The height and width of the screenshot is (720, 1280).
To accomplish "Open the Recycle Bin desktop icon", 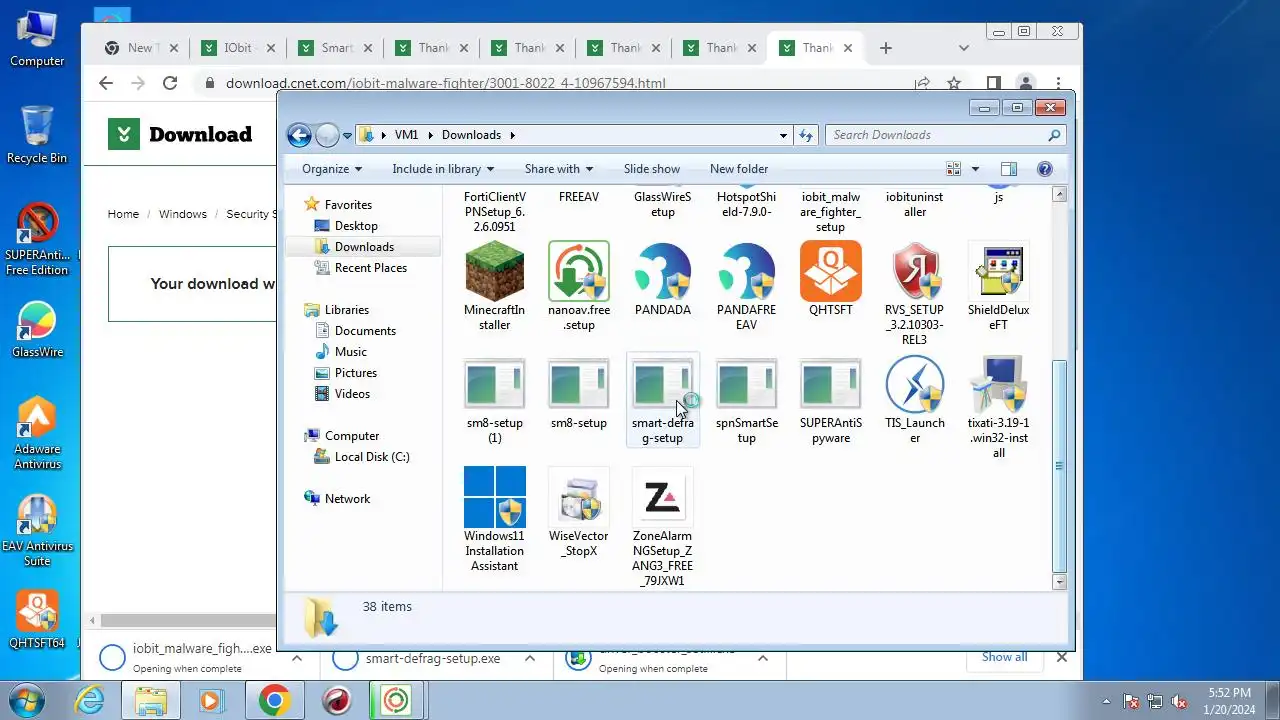I will 37,134.
